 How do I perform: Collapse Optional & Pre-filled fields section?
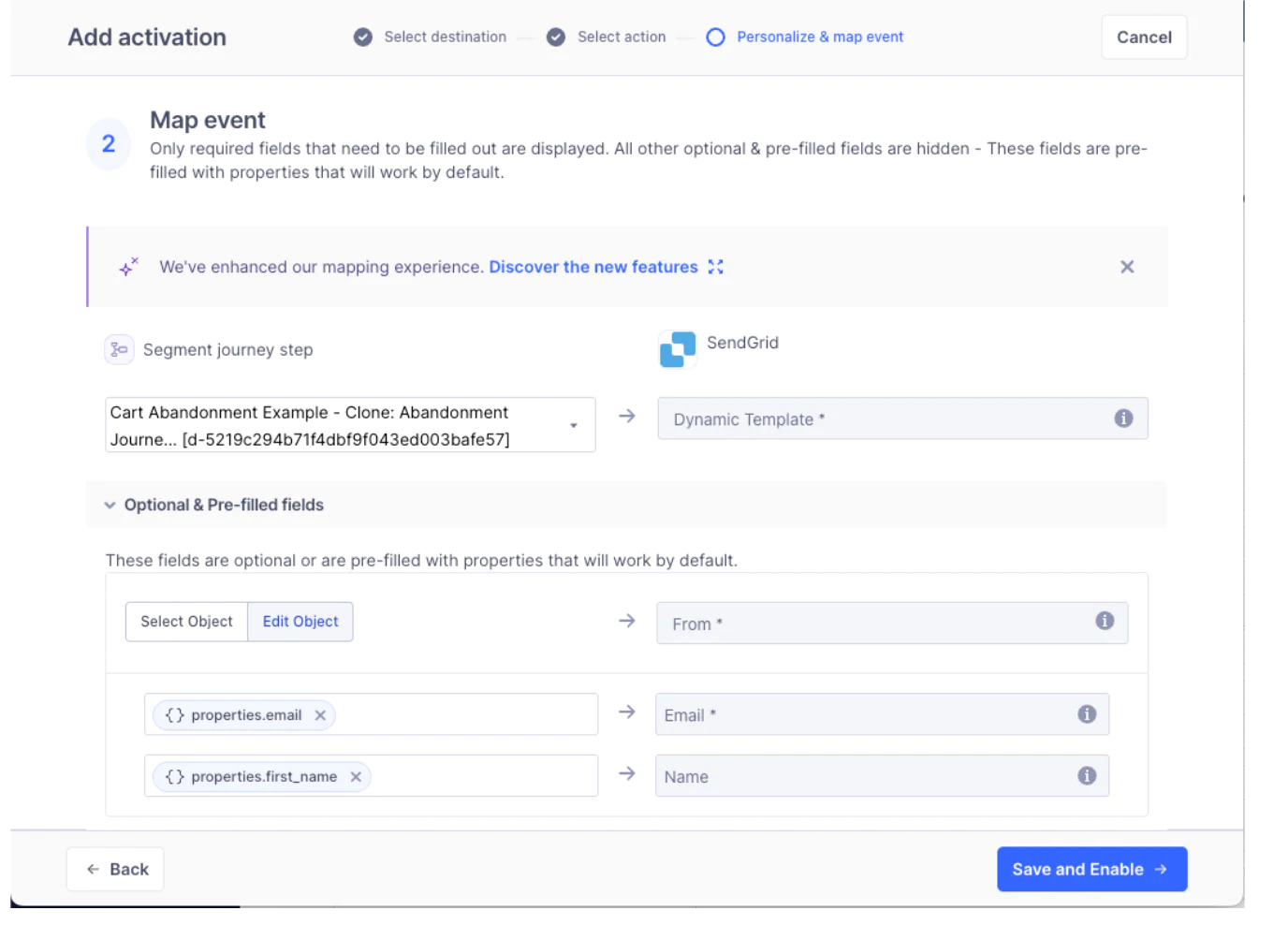110,505
